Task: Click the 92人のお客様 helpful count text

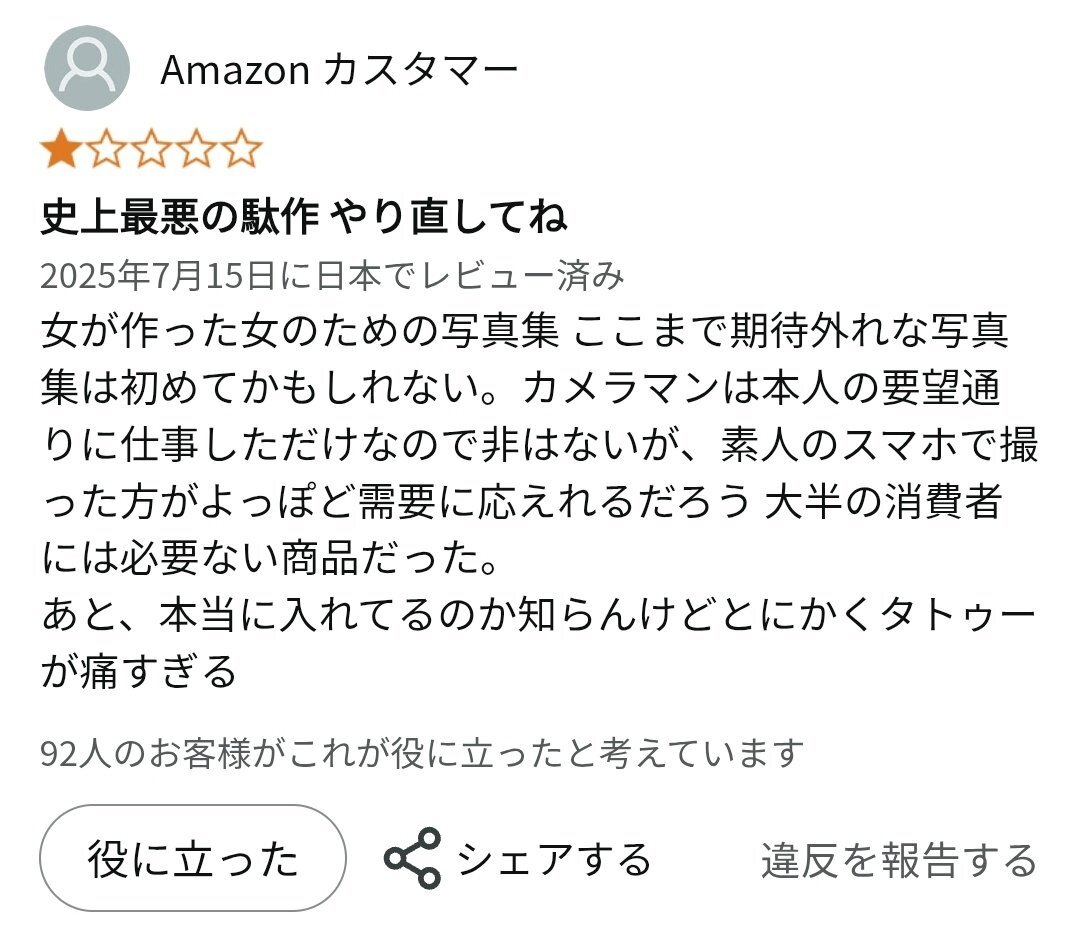Action: (x=422, y=753)
